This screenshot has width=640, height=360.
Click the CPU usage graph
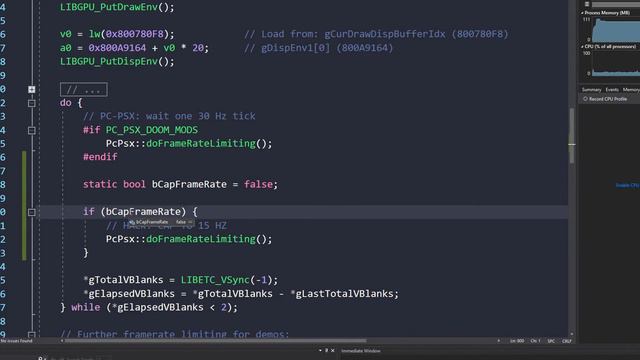[616, 64]
